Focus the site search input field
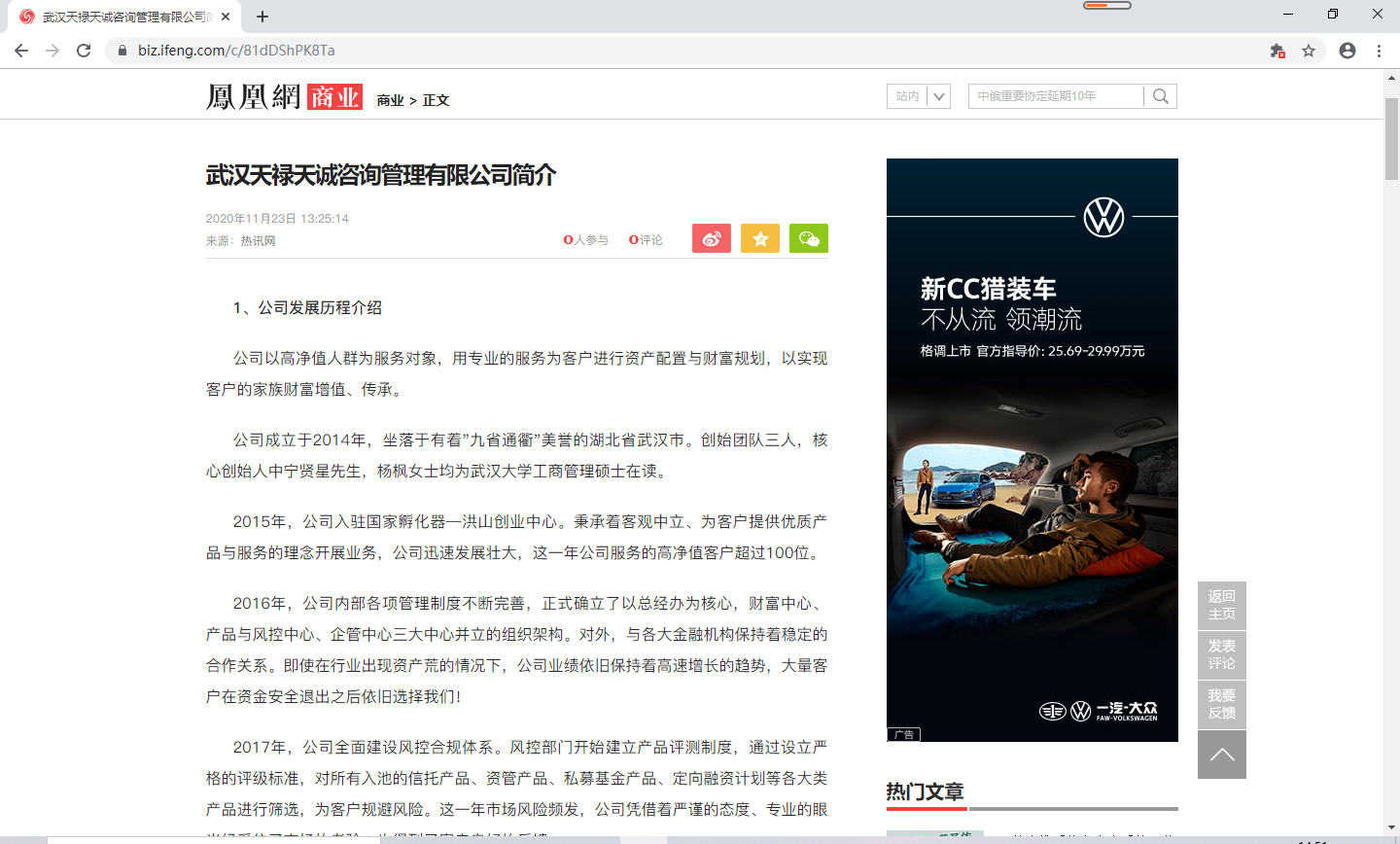The height and width of the screenshot is (844, 1400). point(1056,96)
